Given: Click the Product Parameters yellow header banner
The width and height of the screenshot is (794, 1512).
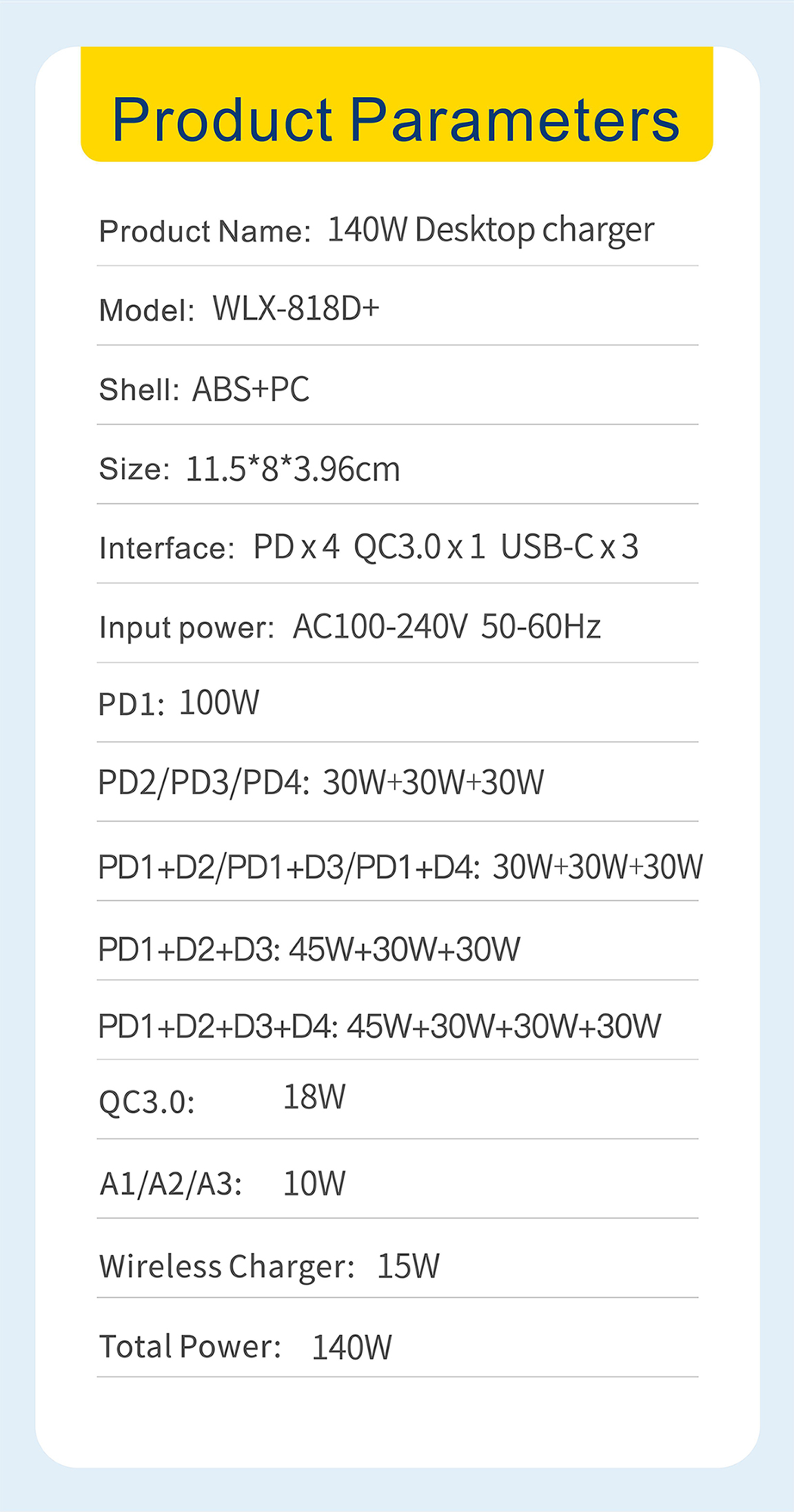Looking at the screenshot, I should click(396, 104).
